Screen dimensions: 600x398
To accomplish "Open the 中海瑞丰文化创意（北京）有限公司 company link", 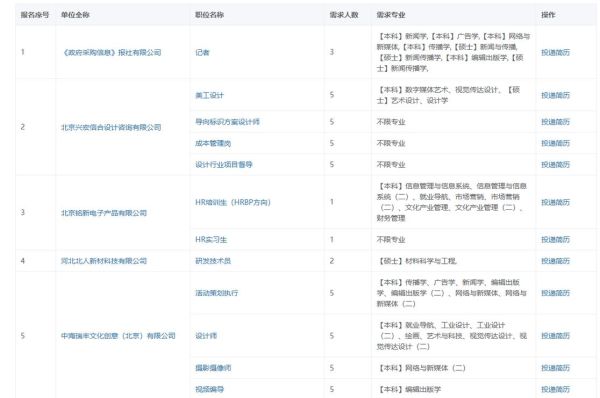I will tap(118, 336).
